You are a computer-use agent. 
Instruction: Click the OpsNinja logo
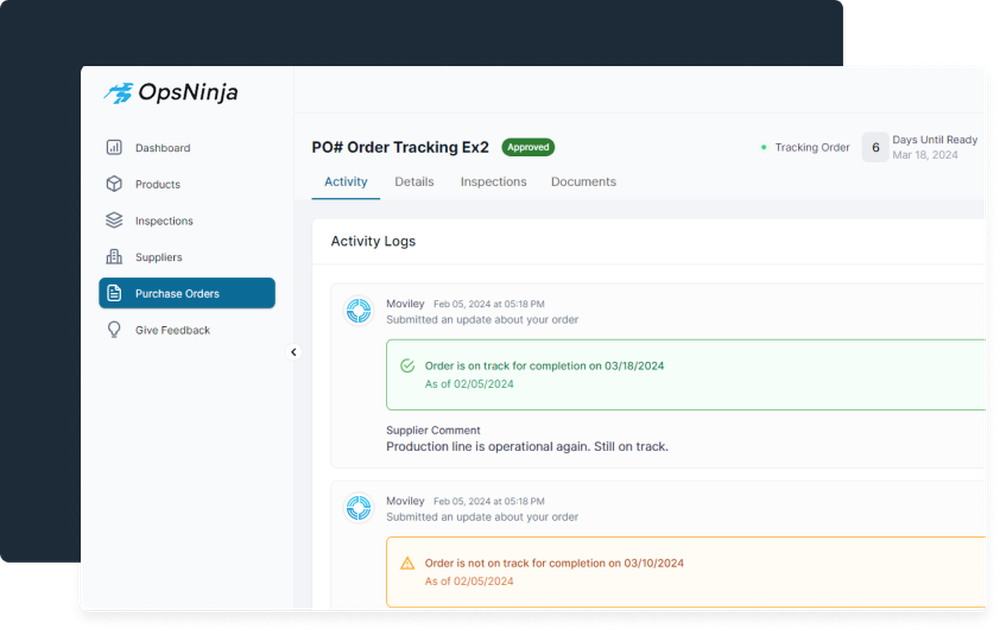[x=171, y=93]
